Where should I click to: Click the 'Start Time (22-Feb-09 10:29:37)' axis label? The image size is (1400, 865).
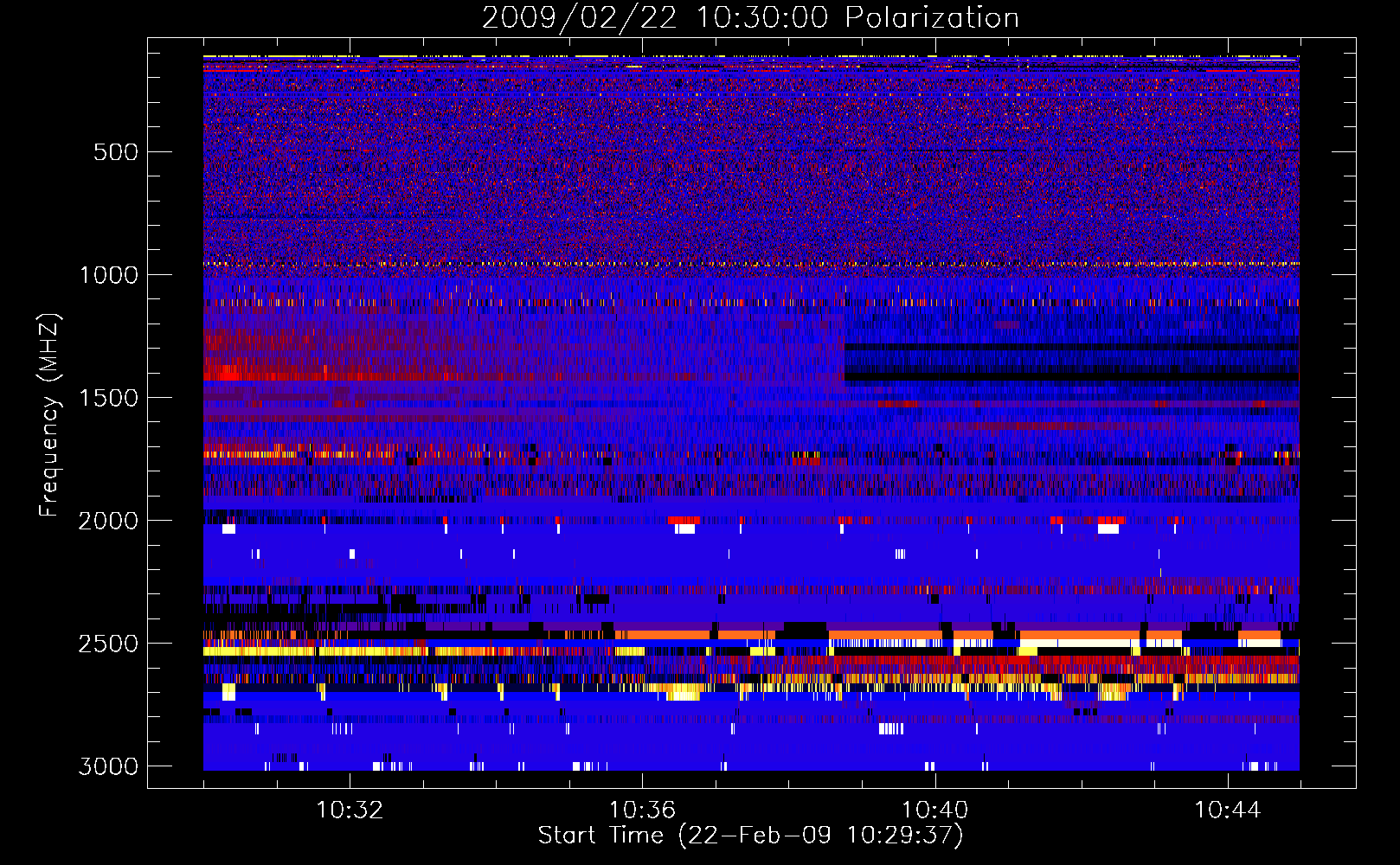pos(750,836)
